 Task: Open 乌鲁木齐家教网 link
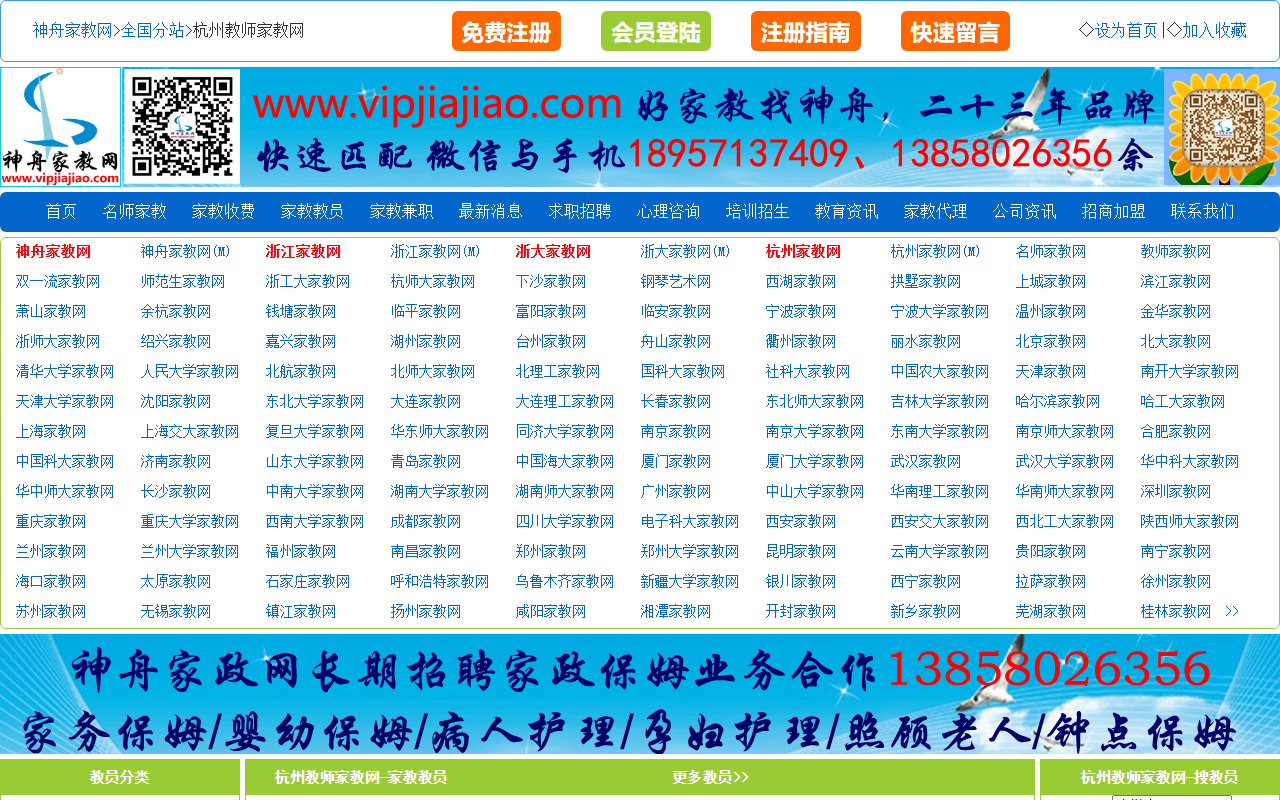point(565,581)
